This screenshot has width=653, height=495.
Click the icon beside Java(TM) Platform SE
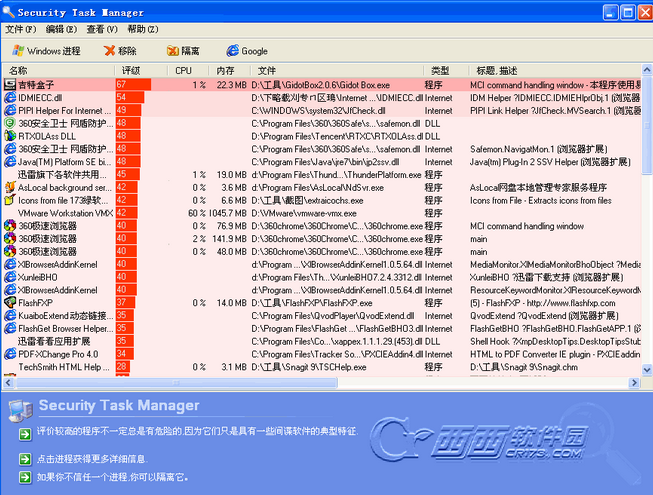click(10, 162)
